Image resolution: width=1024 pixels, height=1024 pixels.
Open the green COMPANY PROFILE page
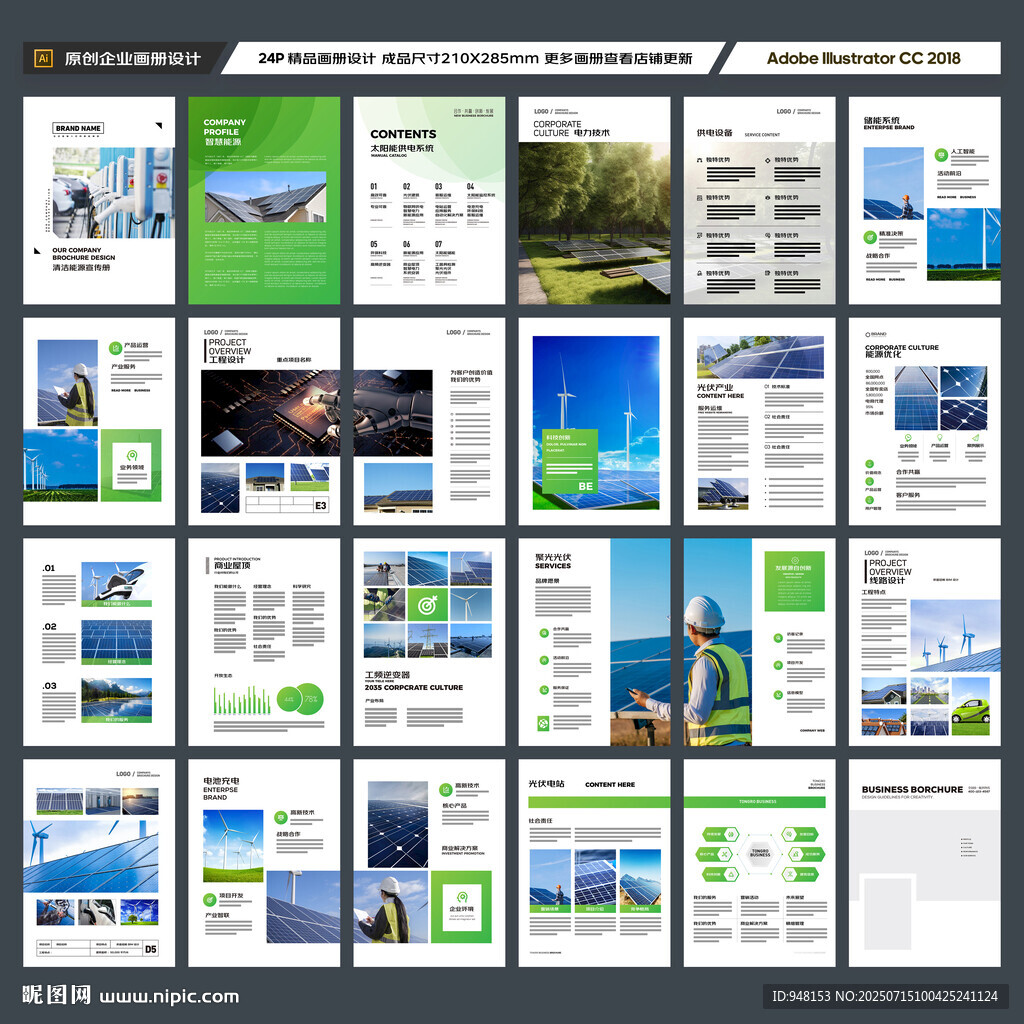(x=264, y=200)
